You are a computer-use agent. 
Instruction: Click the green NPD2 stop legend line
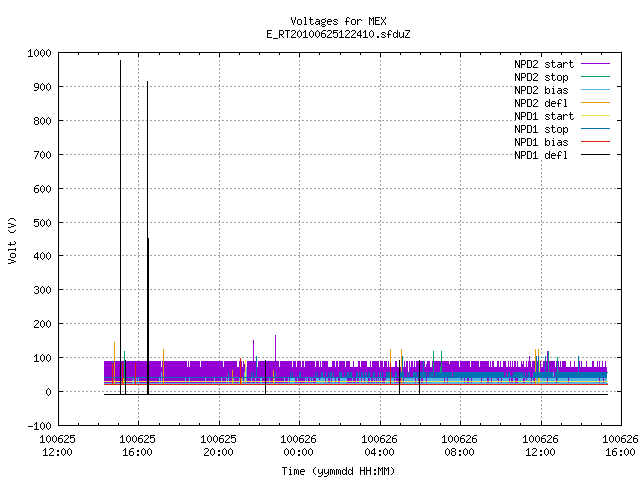(595, 77)
